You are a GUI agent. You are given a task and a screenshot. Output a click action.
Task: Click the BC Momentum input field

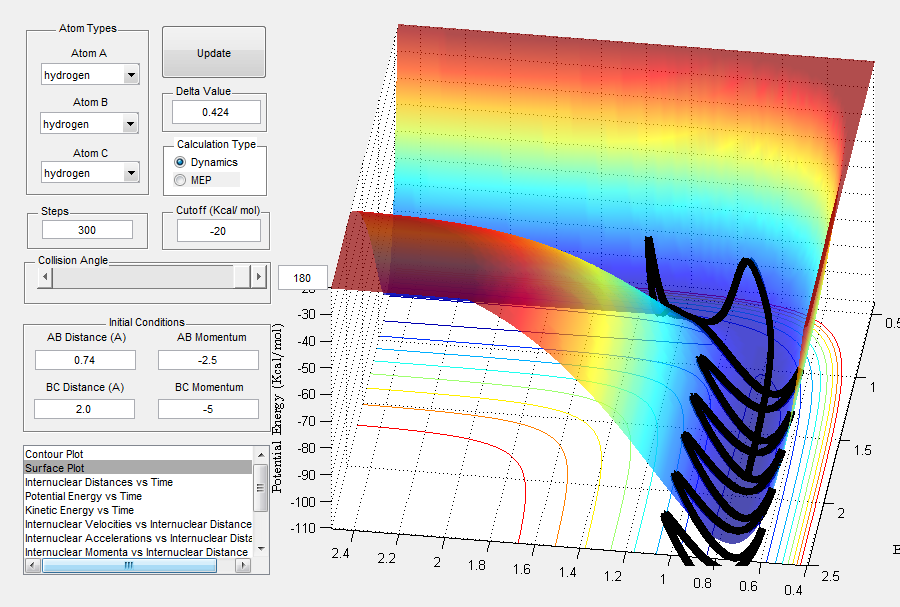coord(208,409)
